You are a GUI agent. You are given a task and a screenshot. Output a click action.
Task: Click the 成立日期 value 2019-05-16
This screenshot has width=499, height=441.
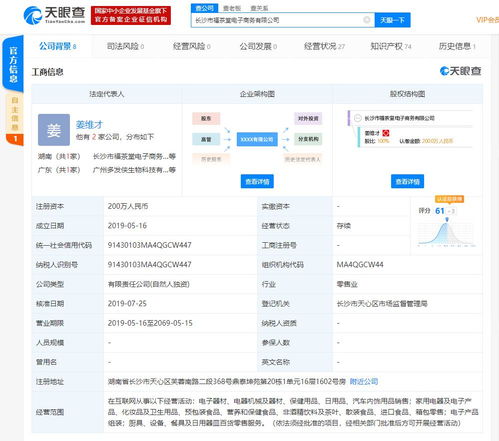(127, 226)
